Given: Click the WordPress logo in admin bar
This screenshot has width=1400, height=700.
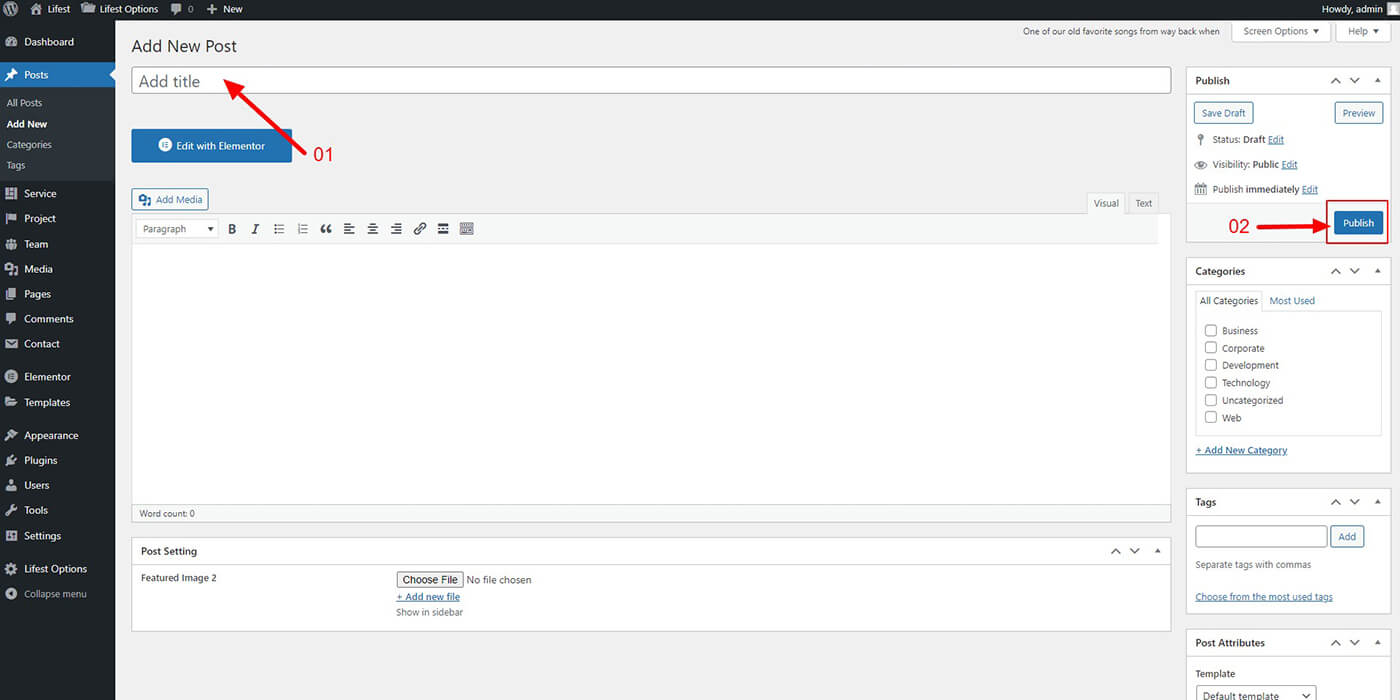Looking at the screenshot, I should coord(12,9).
